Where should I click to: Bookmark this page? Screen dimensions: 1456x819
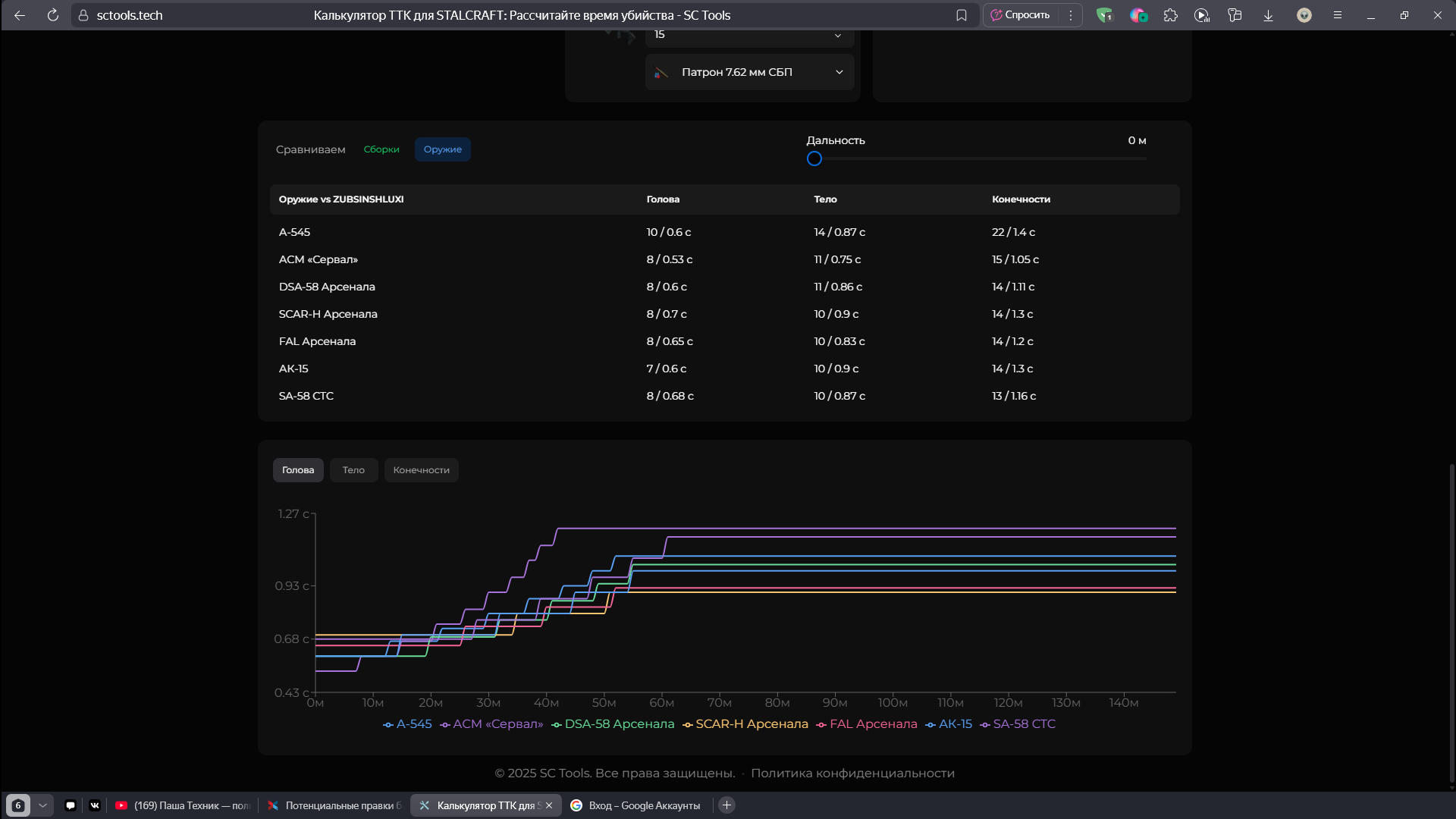pos(962,15)
